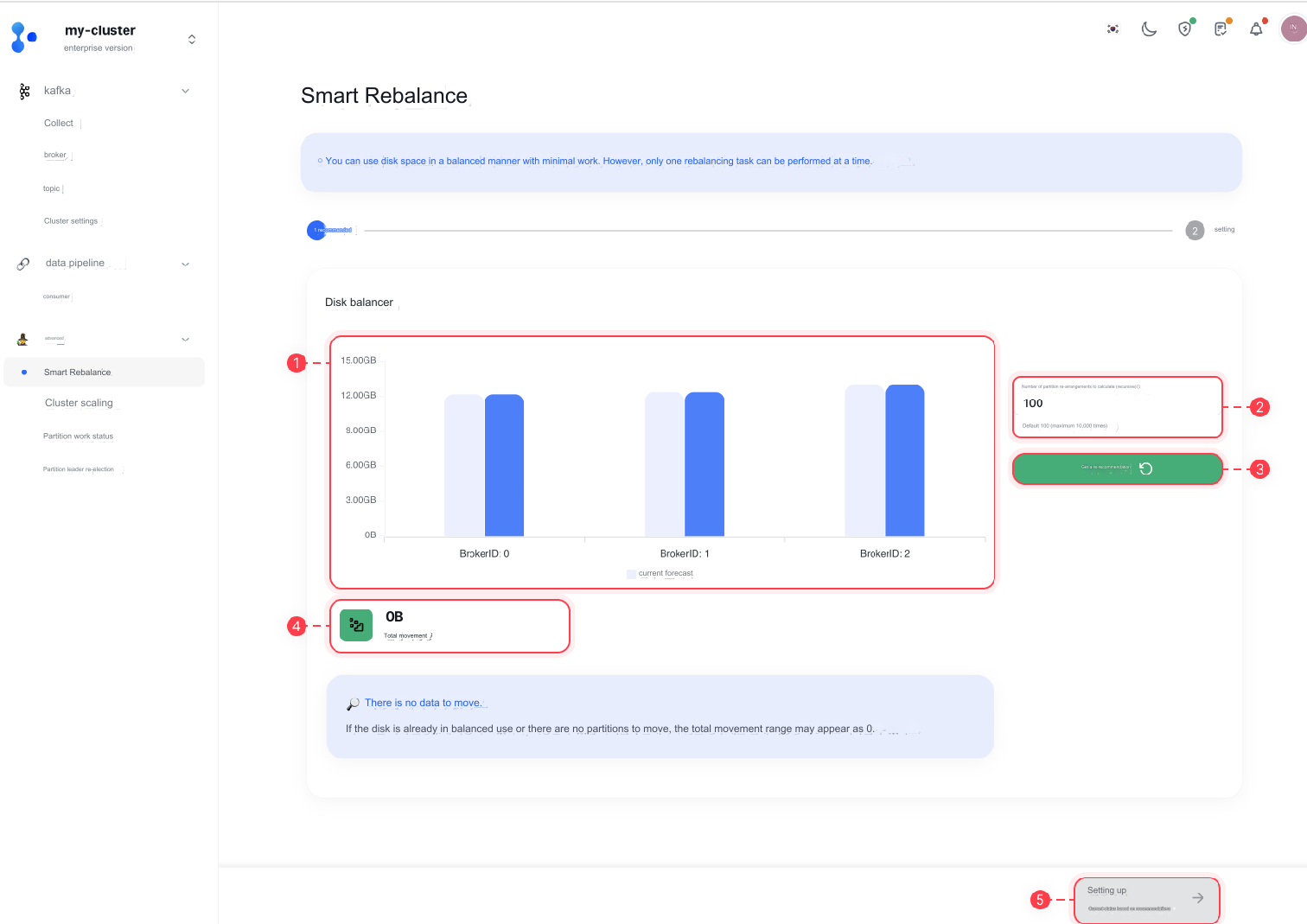The image size is (1307, 924).
Task: Open Partition leader re-election page
Action: pos(79,469)
